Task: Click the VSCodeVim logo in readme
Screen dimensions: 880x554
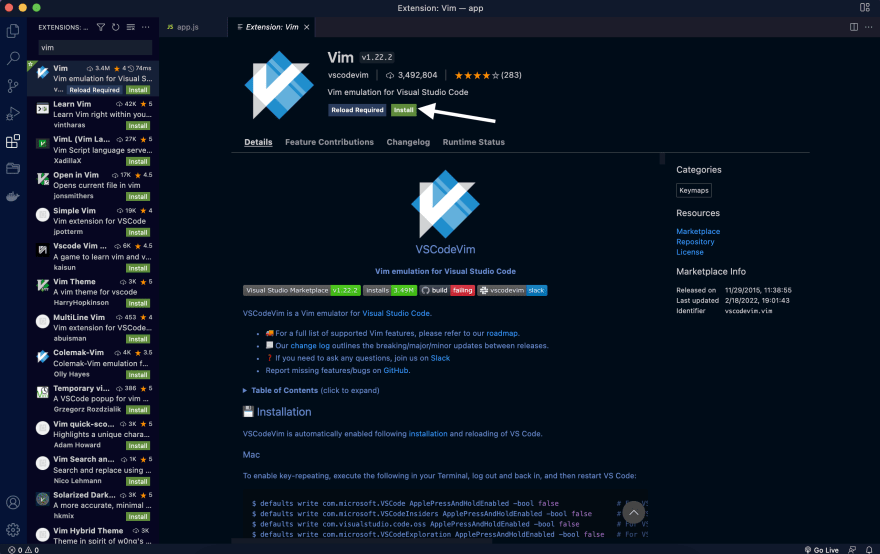Action: pos(445,204)
